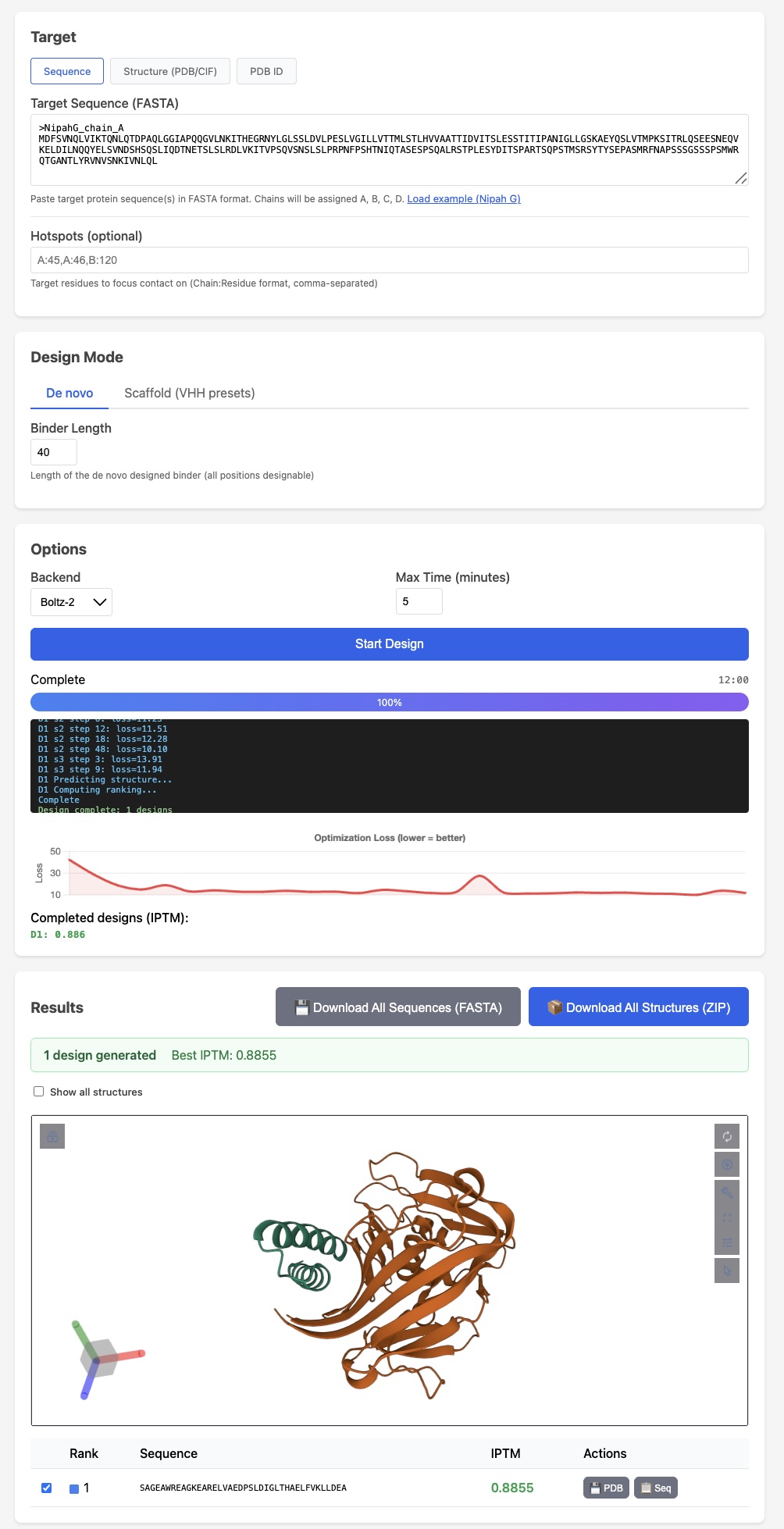
Task: Click the animation icon at viewer top-left
Action: coord(52,1136)
